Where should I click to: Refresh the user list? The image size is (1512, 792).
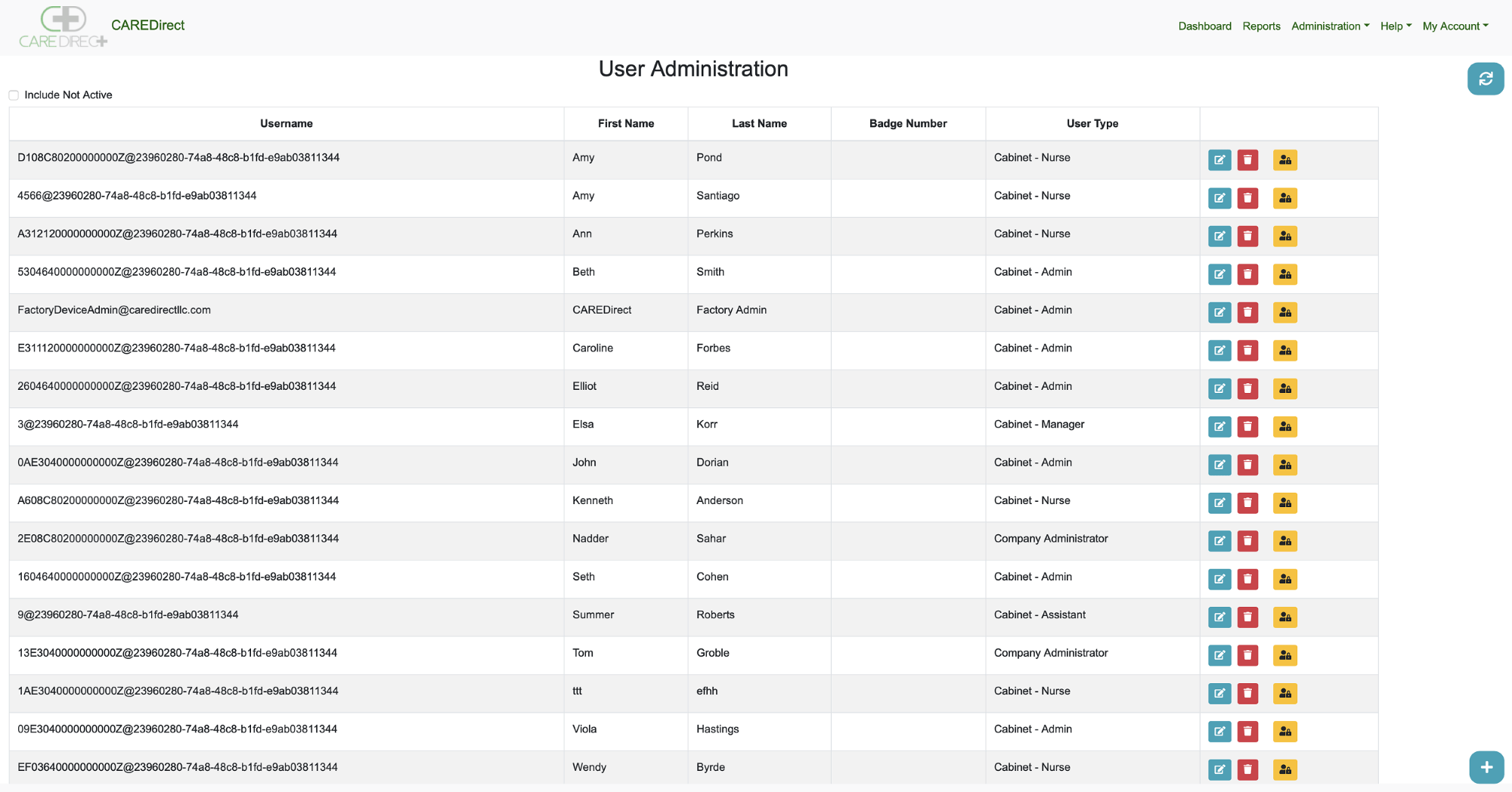[x=1486, y=79]
